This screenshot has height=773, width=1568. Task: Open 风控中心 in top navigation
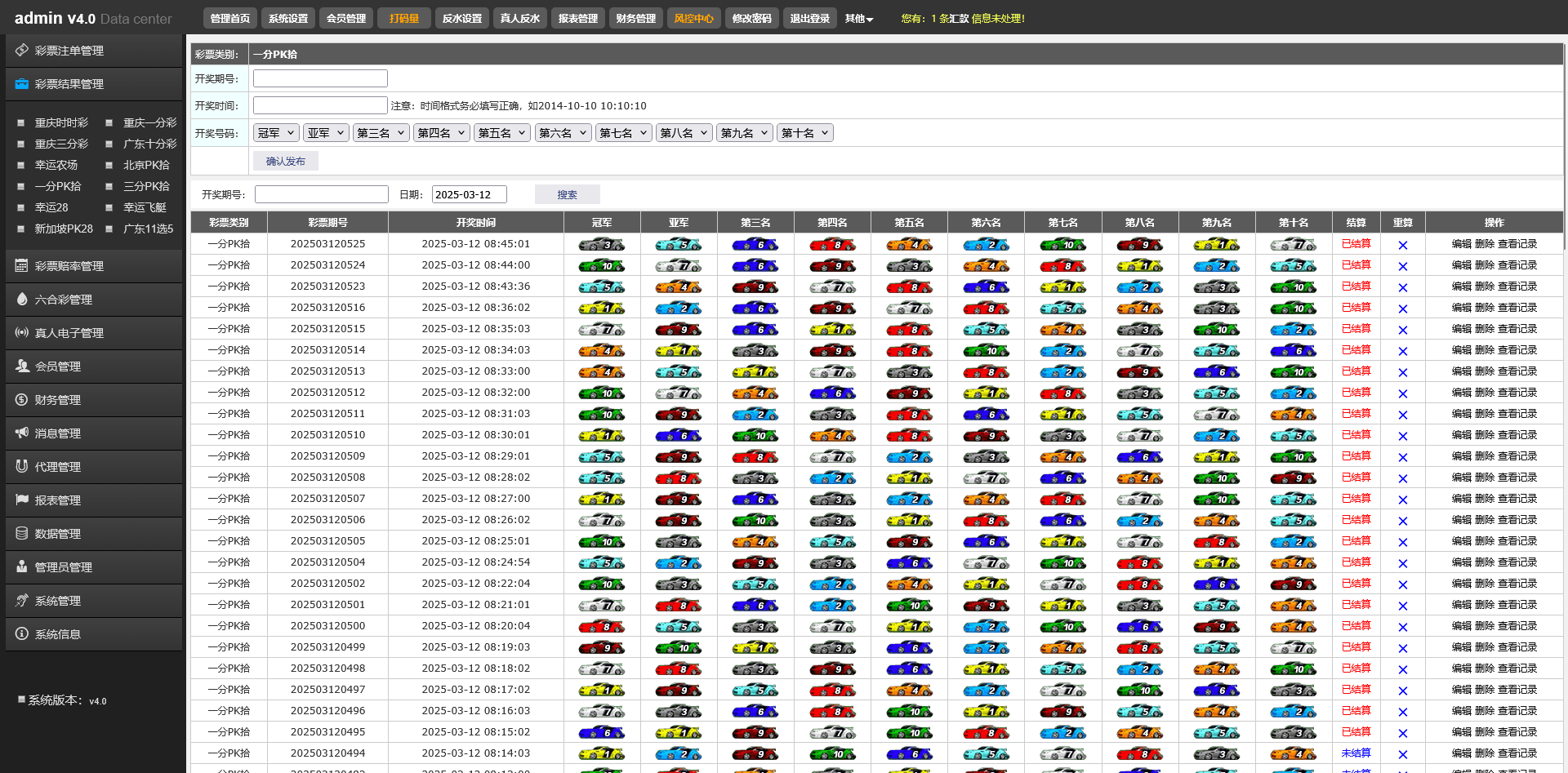(x=693, y=19)
